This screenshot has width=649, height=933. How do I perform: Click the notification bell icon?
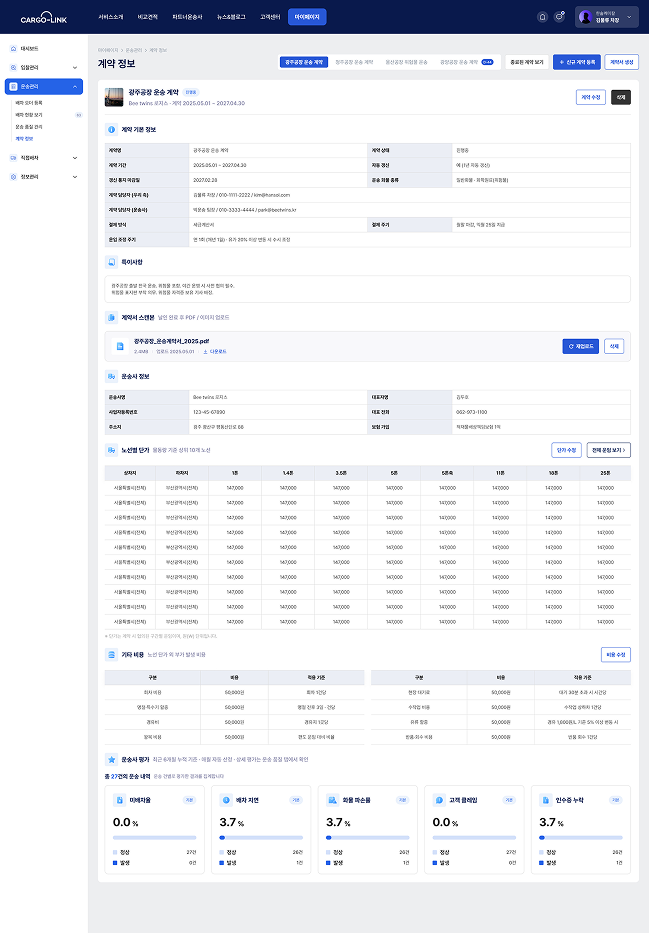pos(542,17)
